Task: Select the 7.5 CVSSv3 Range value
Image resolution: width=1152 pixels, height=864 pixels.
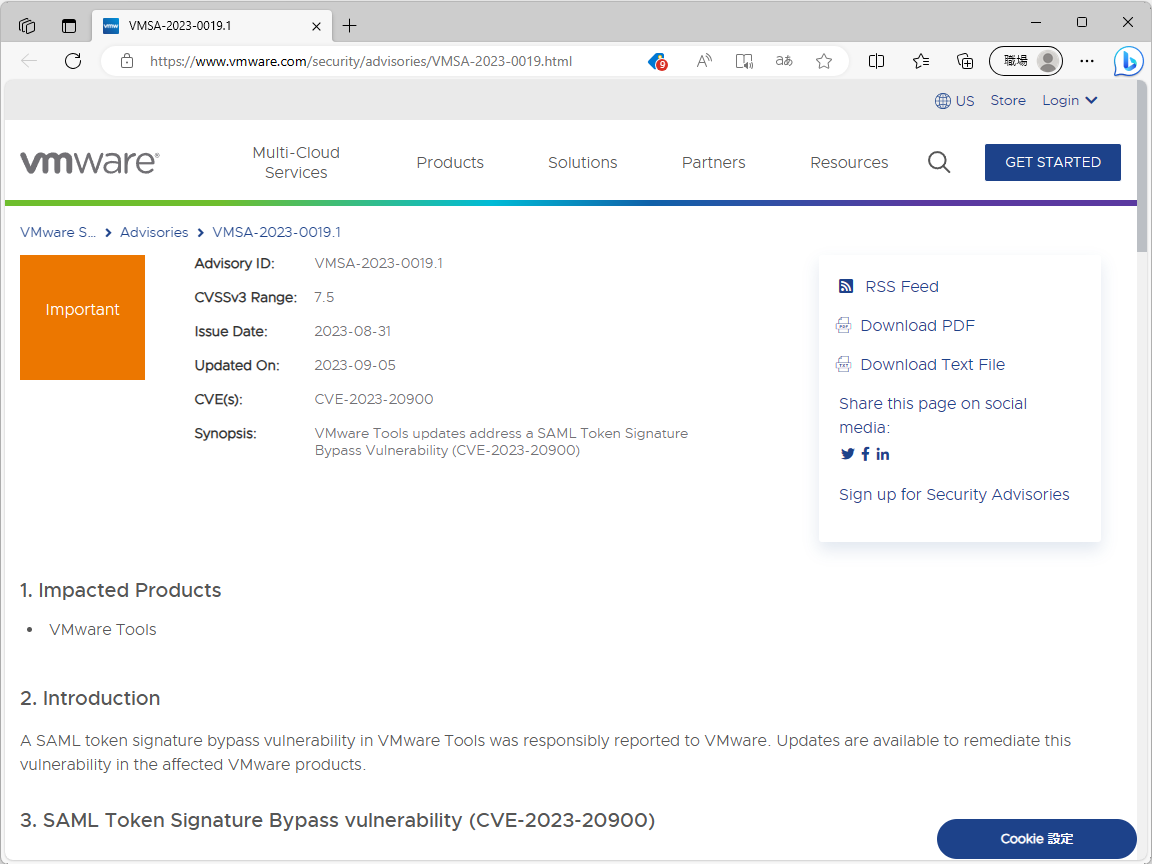Action: pos(324,298)
